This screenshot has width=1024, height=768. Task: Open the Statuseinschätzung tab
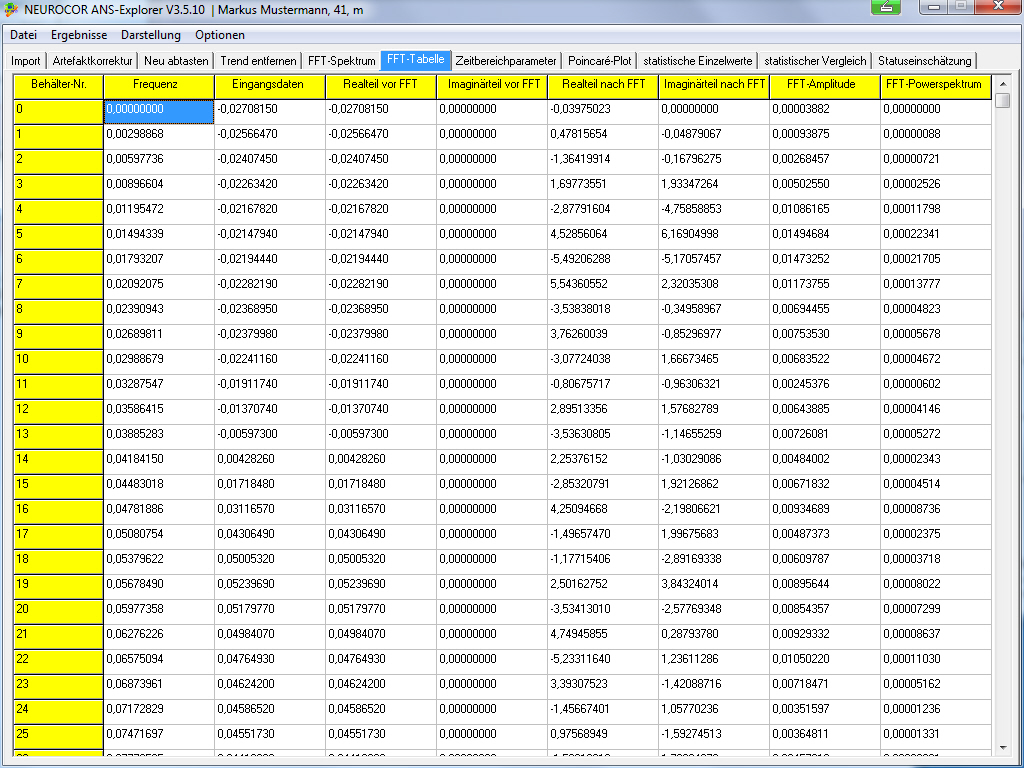coord(925,61)
